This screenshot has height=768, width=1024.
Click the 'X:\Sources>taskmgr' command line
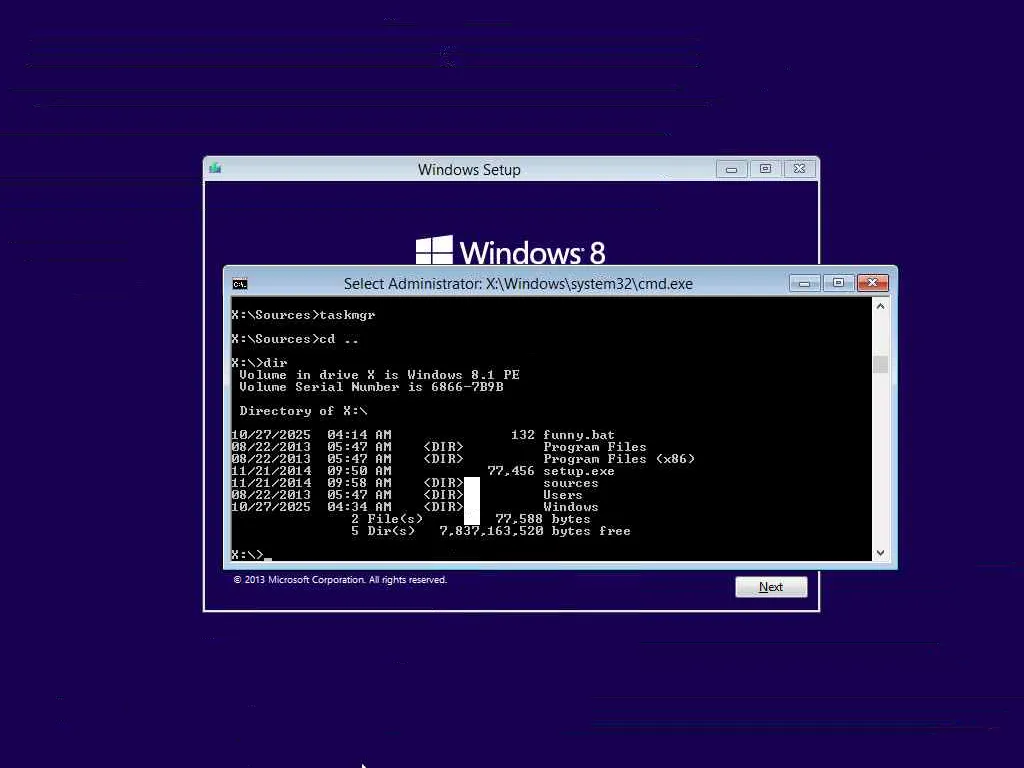[x=303, y=315]
